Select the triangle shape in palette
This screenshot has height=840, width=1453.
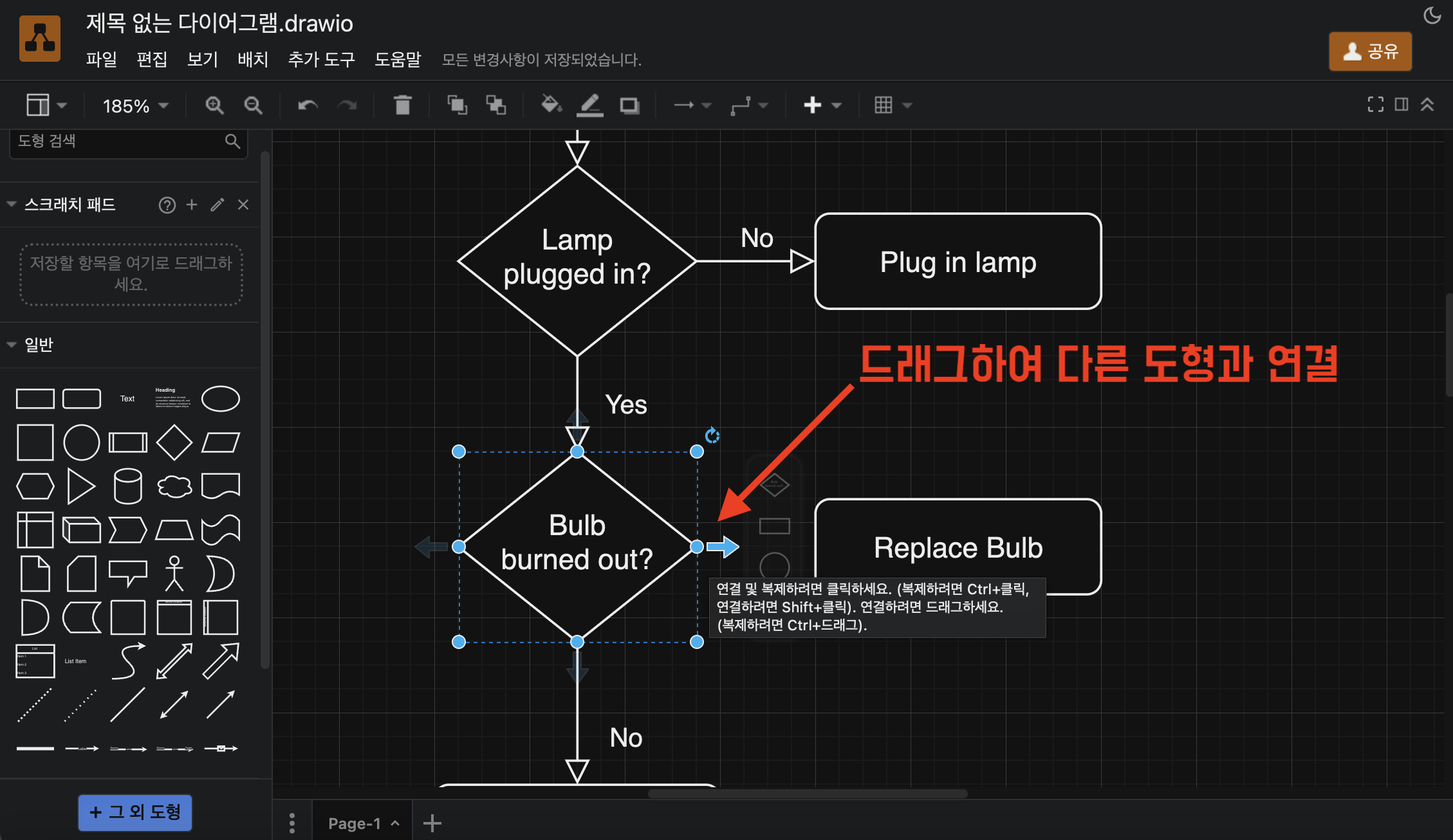pyautogui.click(x=81, y=486)
